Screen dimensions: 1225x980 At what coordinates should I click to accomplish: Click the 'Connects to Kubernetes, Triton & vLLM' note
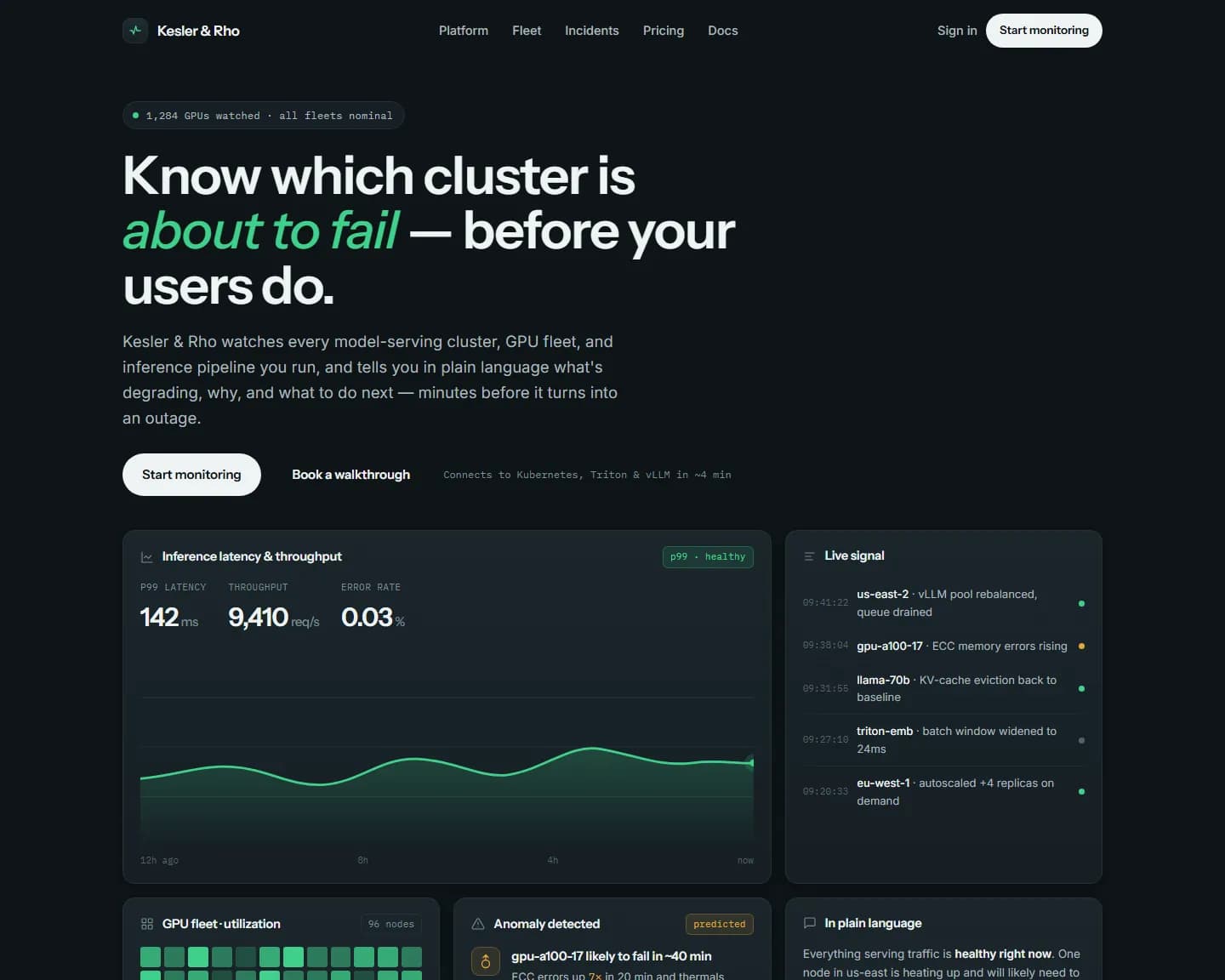click(587, 475)
